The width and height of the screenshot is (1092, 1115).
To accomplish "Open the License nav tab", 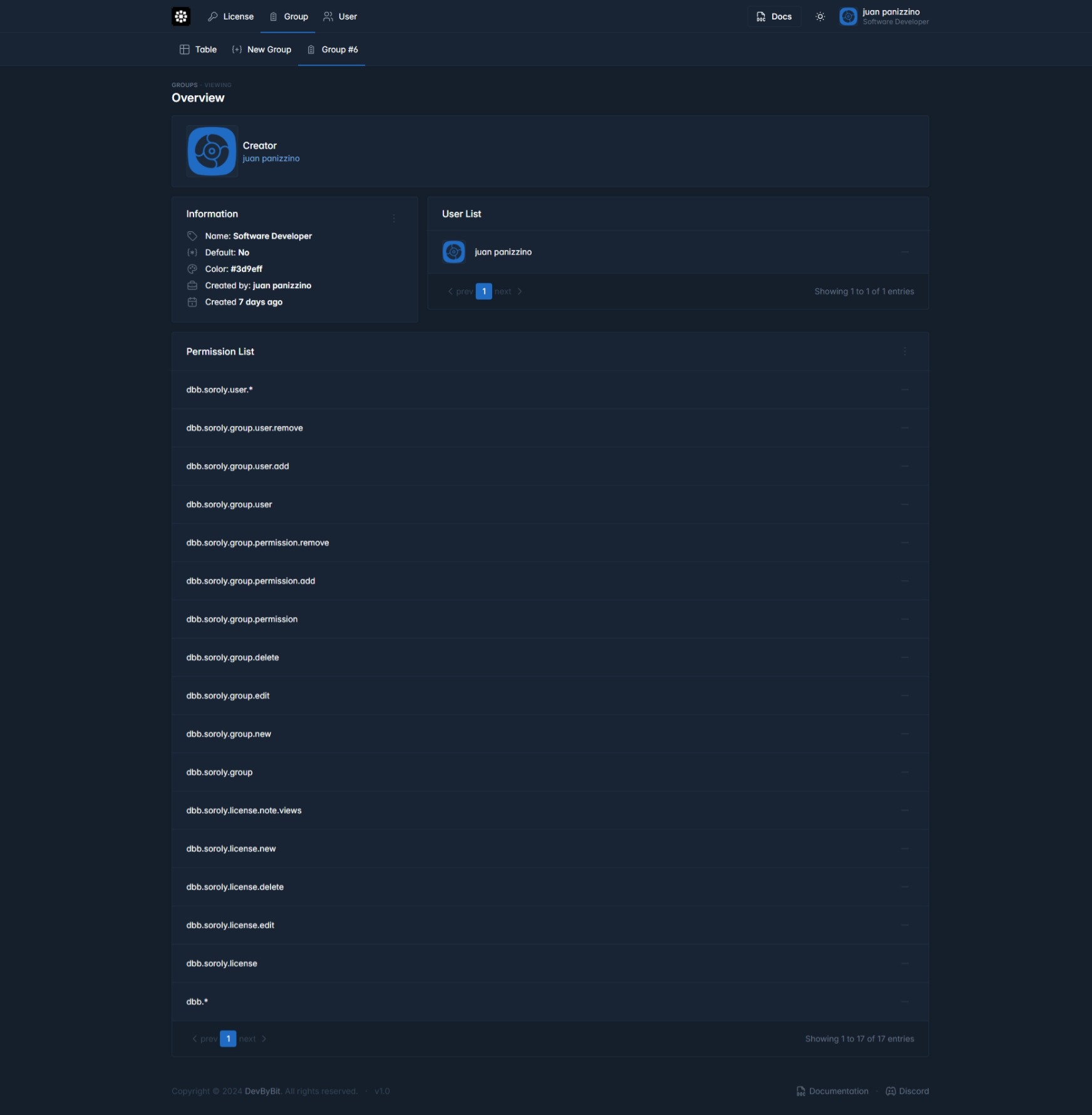I will pos(230,16).
